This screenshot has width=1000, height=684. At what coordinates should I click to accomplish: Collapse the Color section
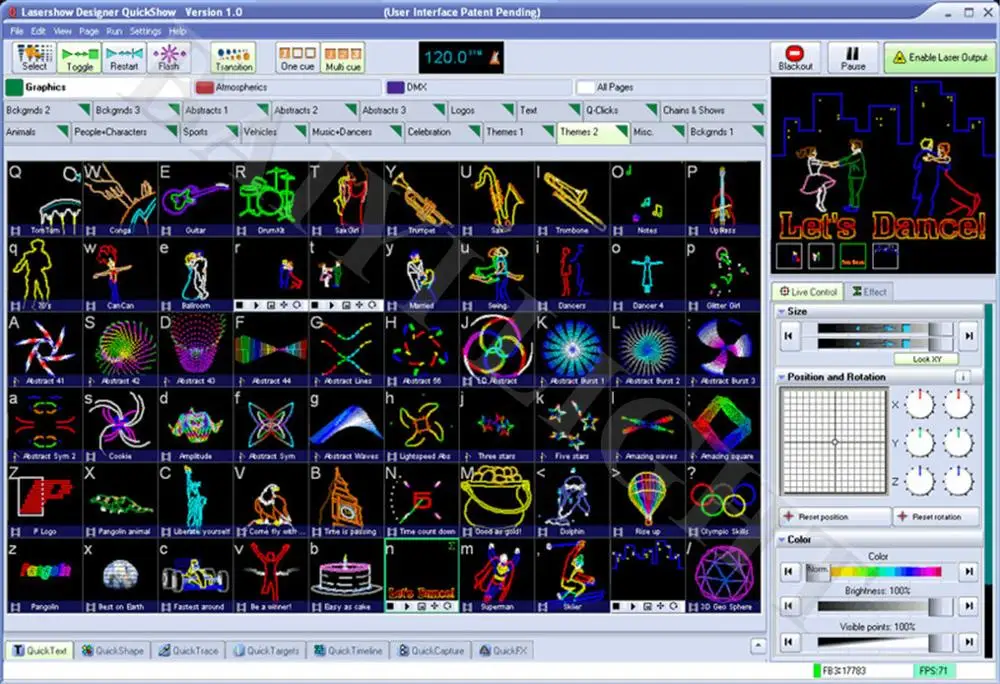point(781,540)
